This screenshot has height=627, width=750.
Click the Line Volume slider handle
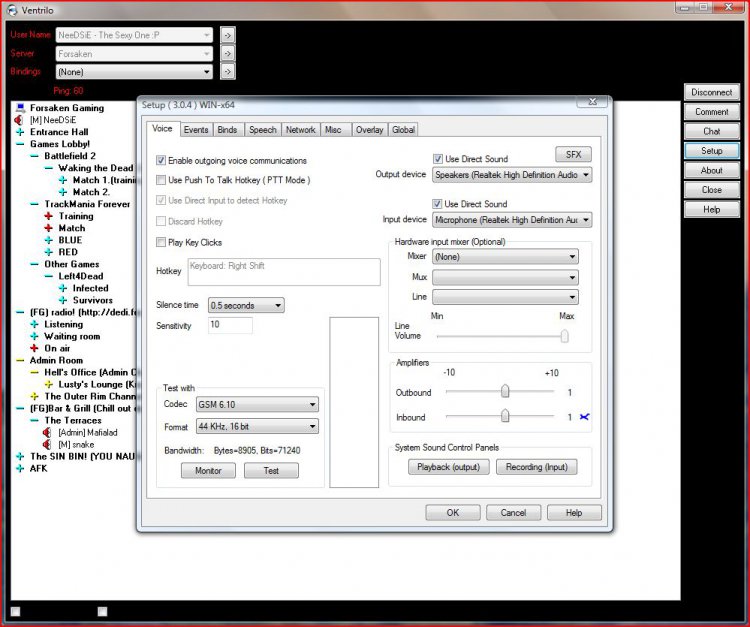[564, 336]
